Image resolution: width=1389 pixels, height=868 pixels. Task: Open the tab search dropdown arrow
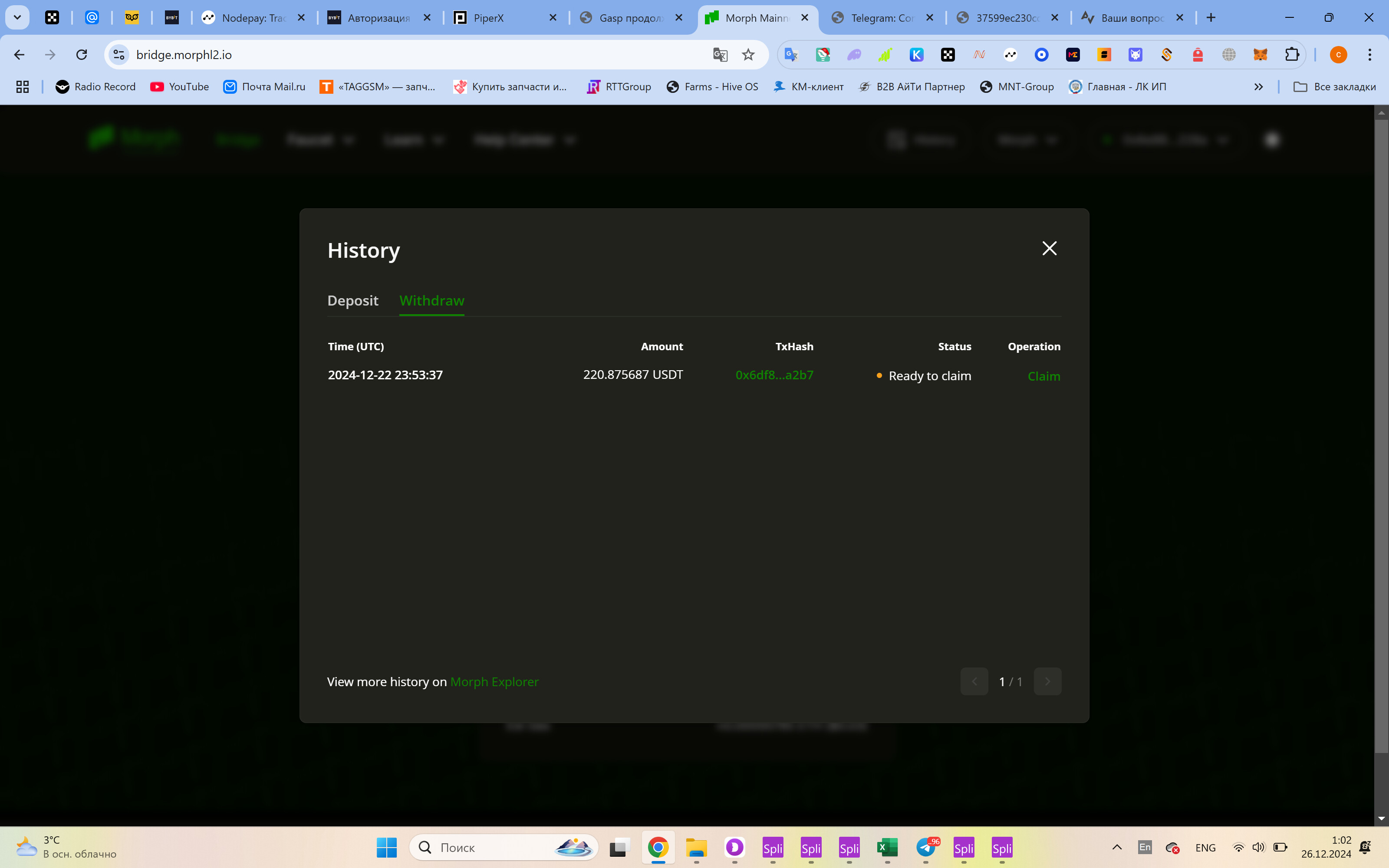point(17,18)
